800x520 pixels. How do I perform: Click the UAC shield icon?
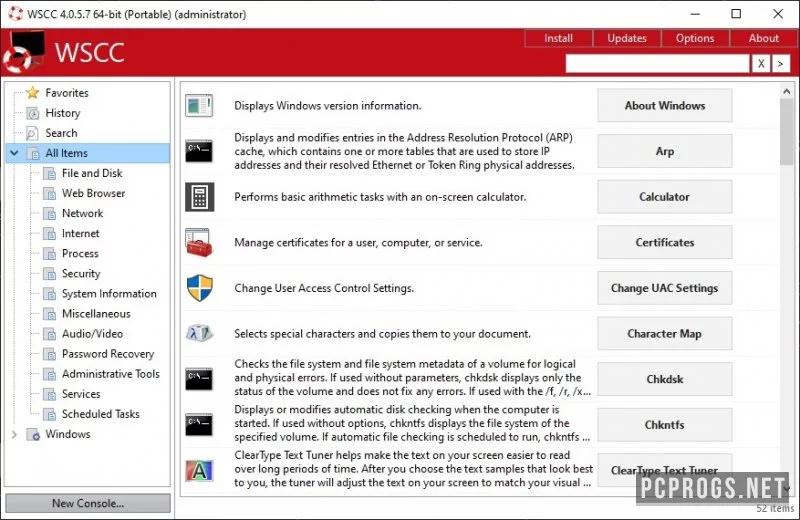199,288
